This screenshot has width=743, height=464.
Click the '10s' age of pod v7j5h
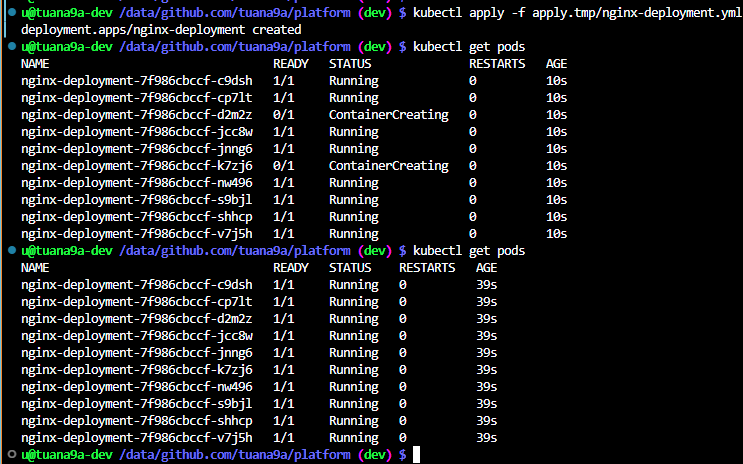(556, 234)
